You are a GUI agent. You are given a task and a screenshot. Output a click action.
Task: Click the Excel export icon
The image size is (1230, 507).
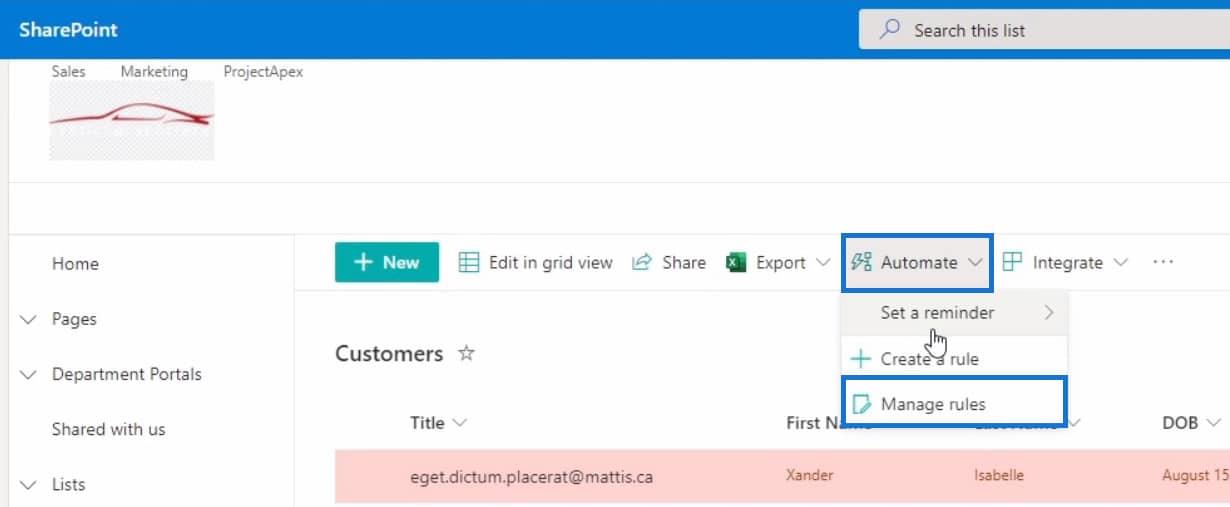point(737,262)
